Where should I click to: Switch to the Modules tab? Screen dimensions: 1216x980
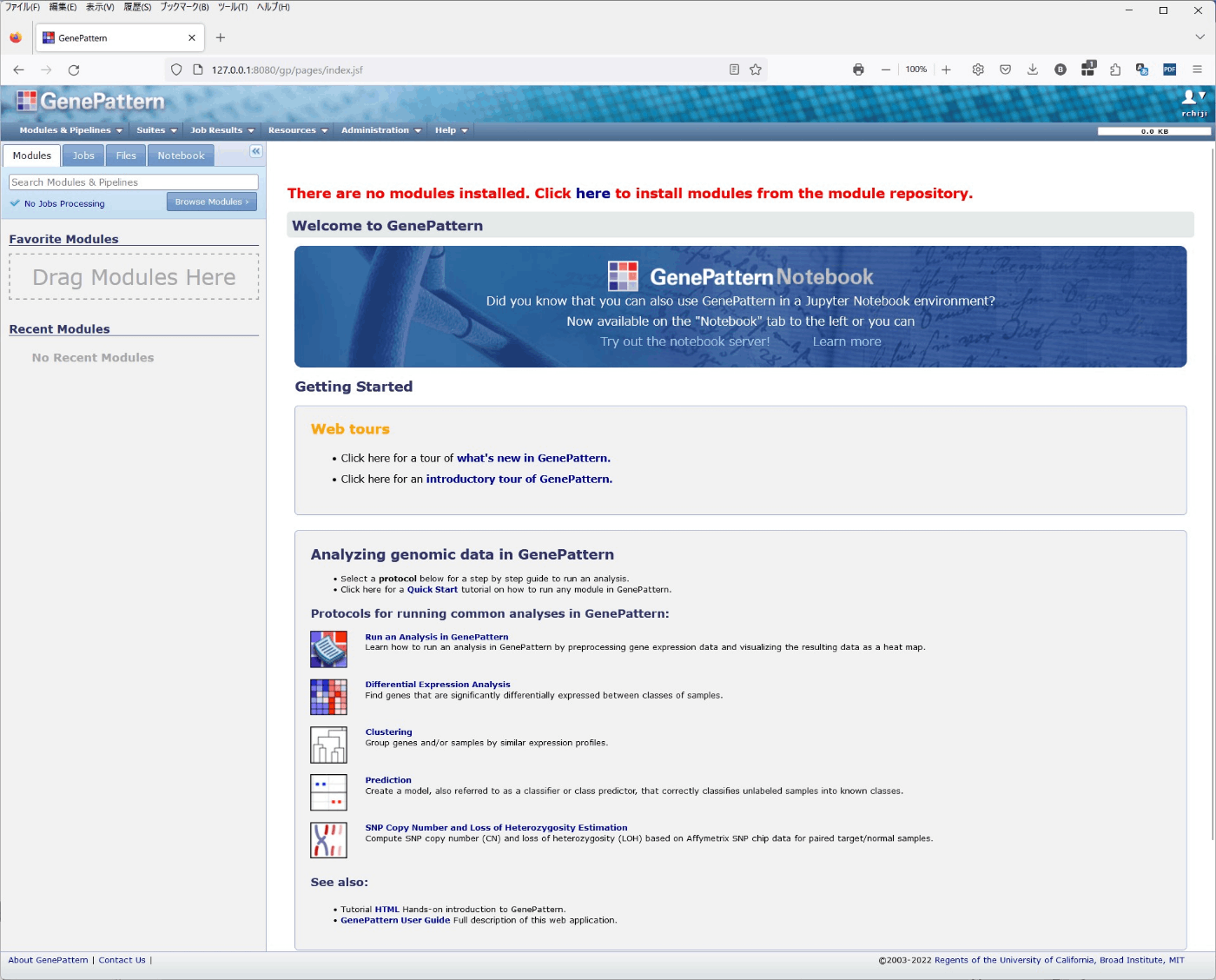(x=32, y=156)
